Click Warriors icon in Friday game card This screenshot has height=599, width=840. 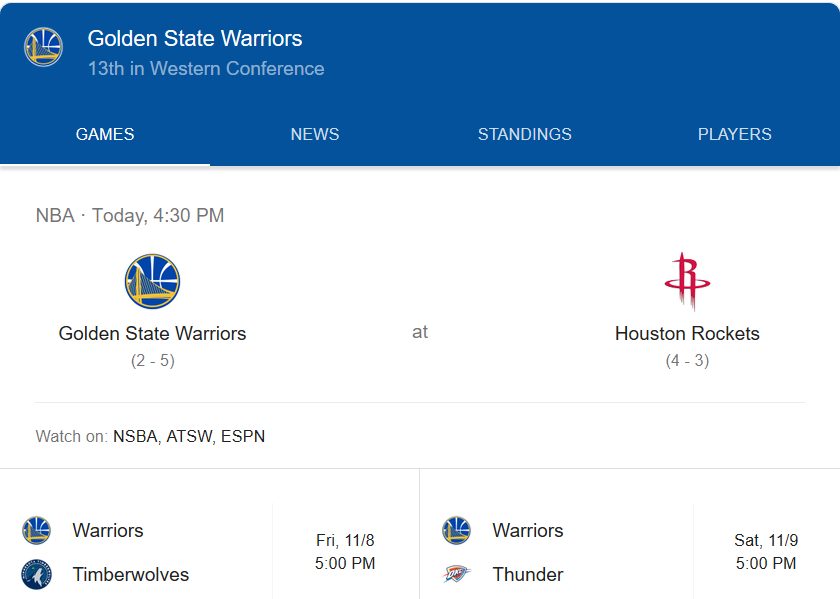pyautogui.click(x=36, y=530)
